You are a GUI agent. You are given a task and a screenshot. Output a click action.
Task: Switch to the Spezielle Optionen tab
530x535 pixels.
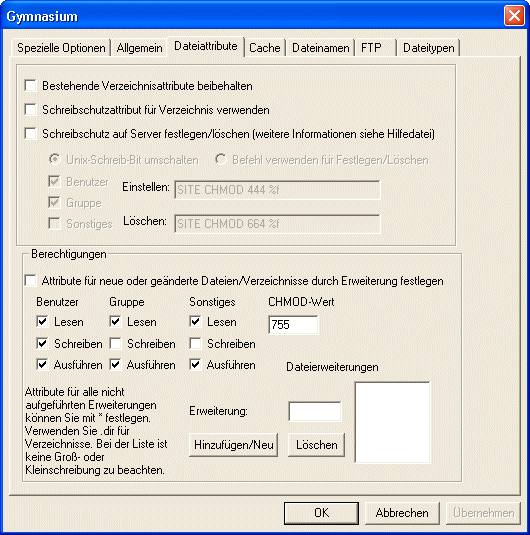pos(61,48)
